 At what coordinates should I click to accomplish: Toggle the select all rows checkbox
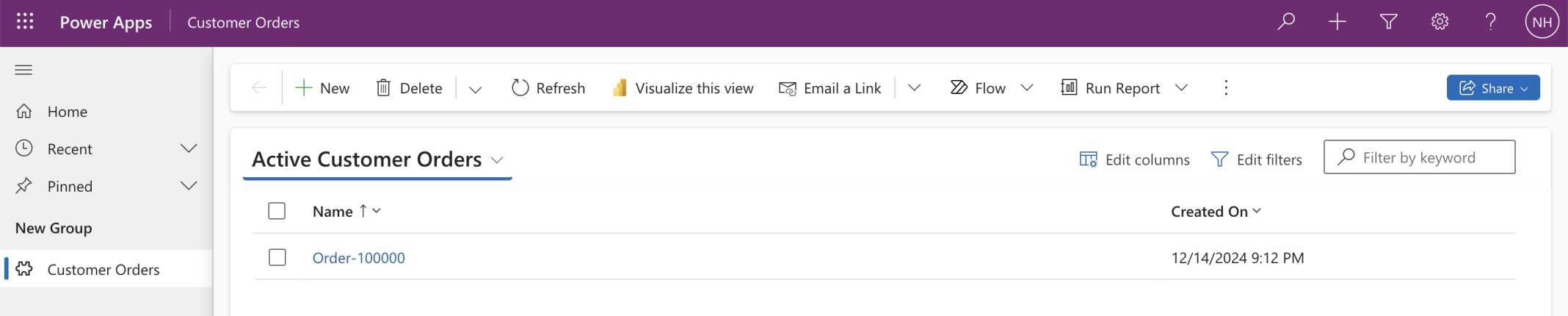277,212
